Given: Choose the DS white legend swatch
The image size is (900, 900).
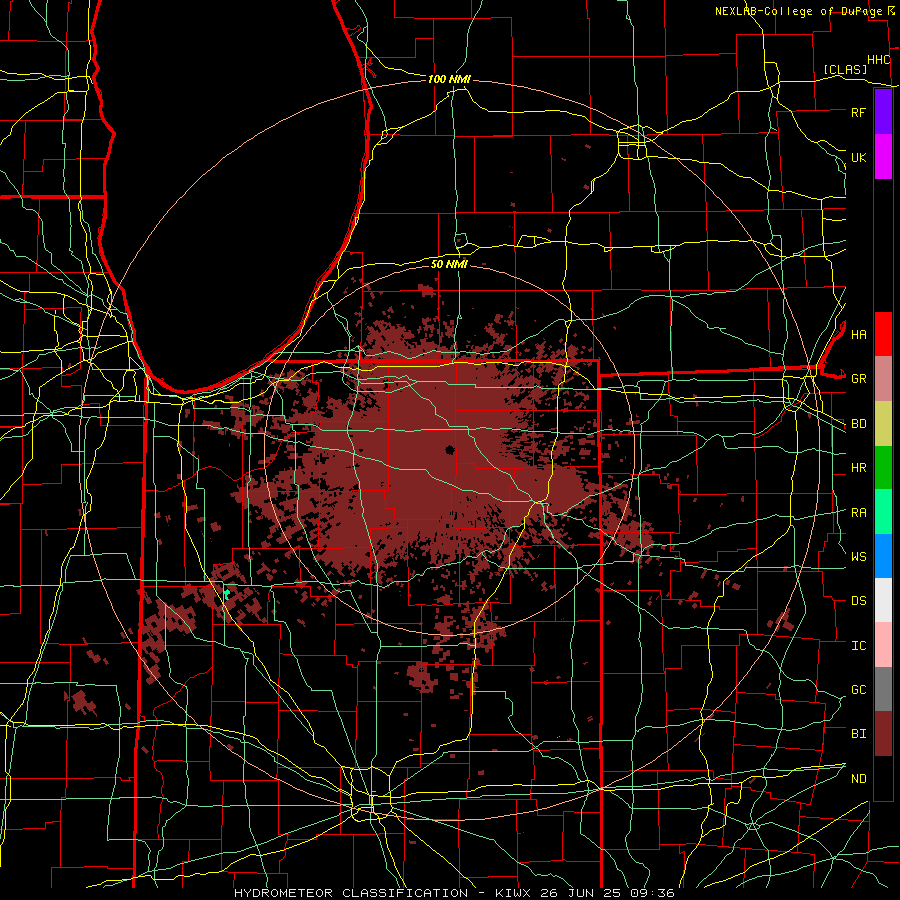Looking at the screenshot, I should [883, 600].
